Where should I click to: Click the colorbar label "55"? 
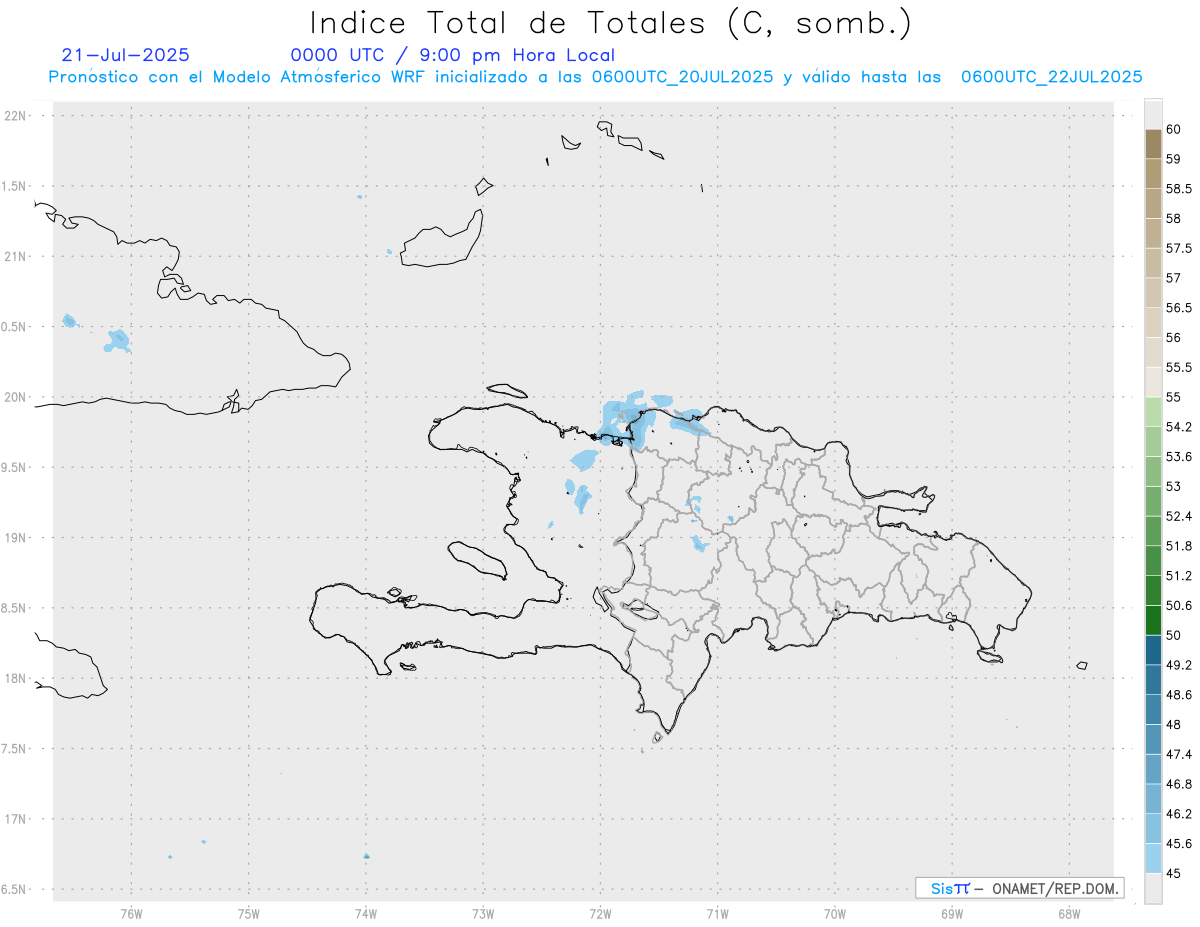point(1173,397)
